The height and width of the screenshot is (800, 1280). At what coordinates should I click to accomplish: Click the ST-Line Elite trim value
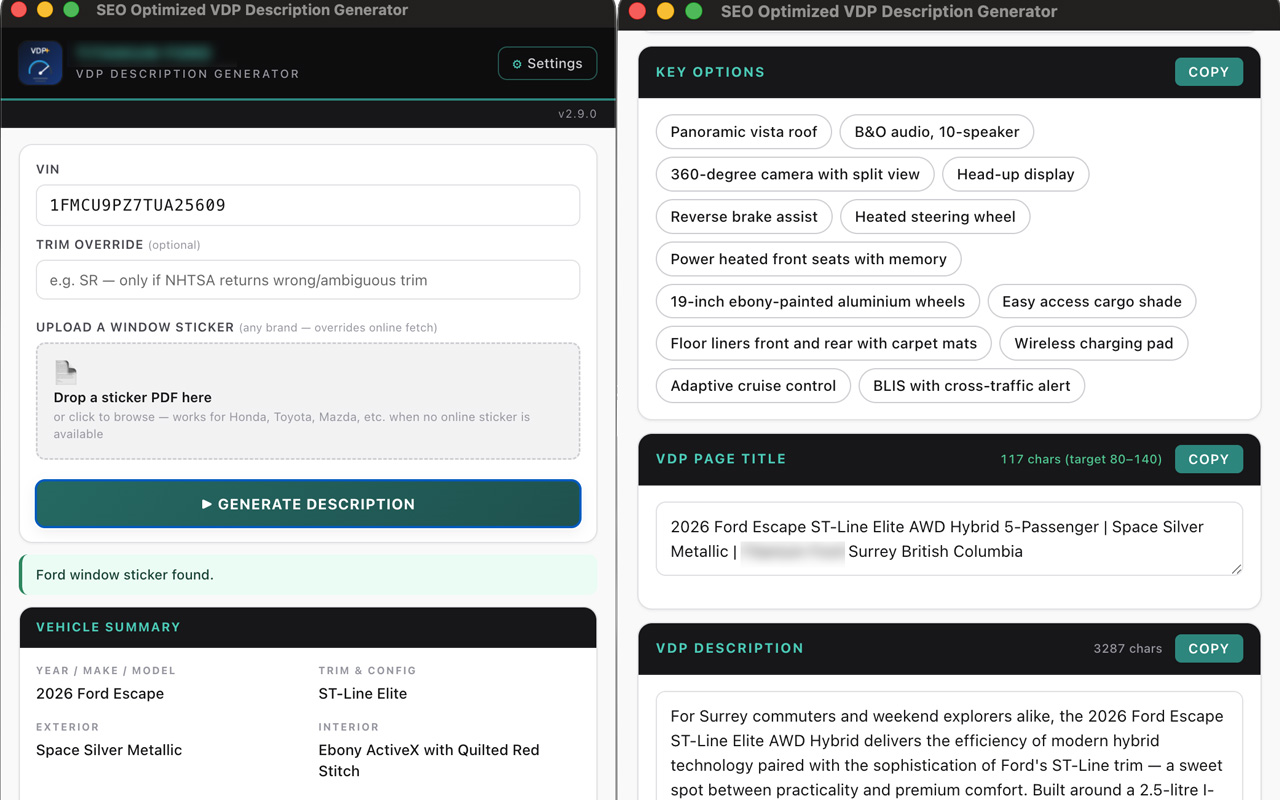(x=363, y=694)
